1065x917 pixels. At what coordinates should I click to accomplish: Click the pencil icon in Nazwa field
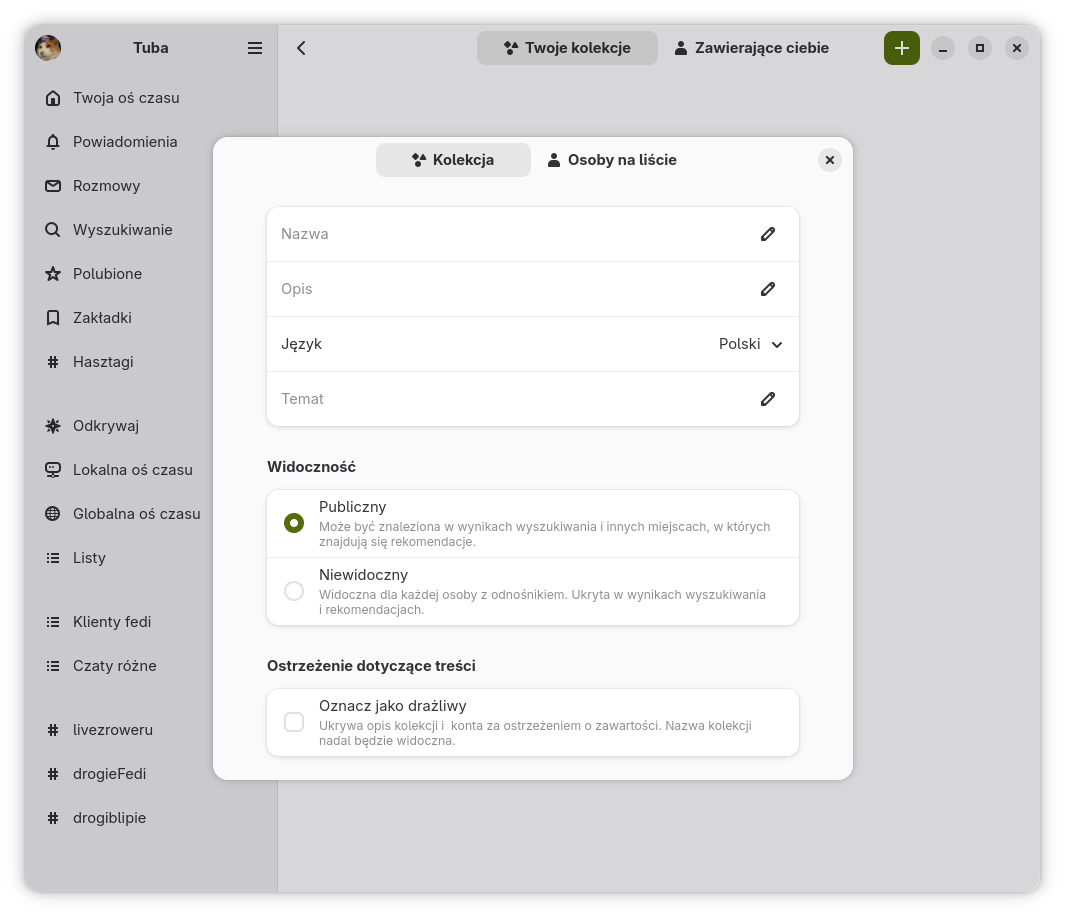point(768,234)
